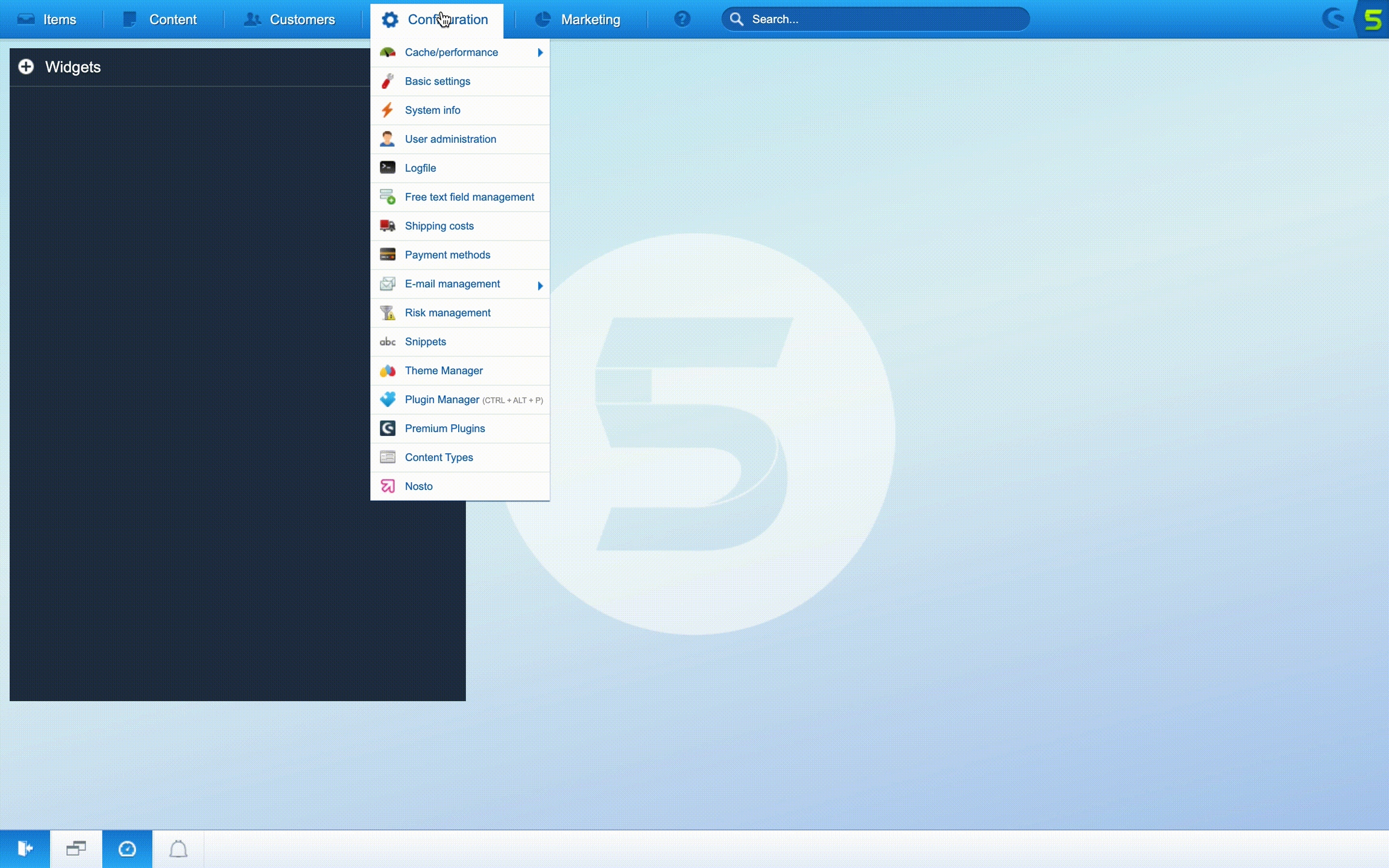Click the Premium Plugins entry
Screen dimensions: 1389x868
(445, 429)
